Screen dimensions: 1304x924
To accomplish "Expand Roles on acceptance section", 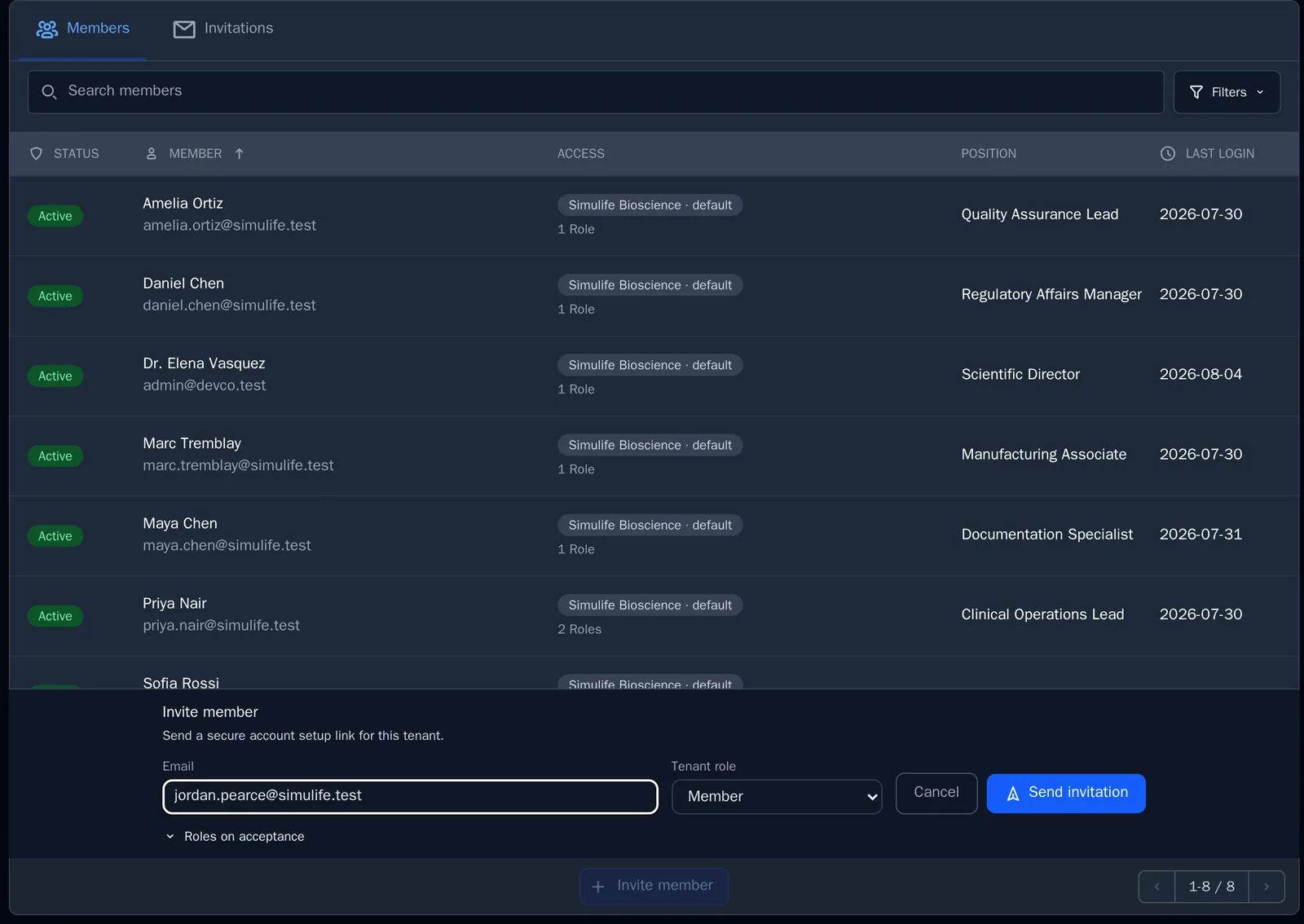I will (x=235, y=837).
